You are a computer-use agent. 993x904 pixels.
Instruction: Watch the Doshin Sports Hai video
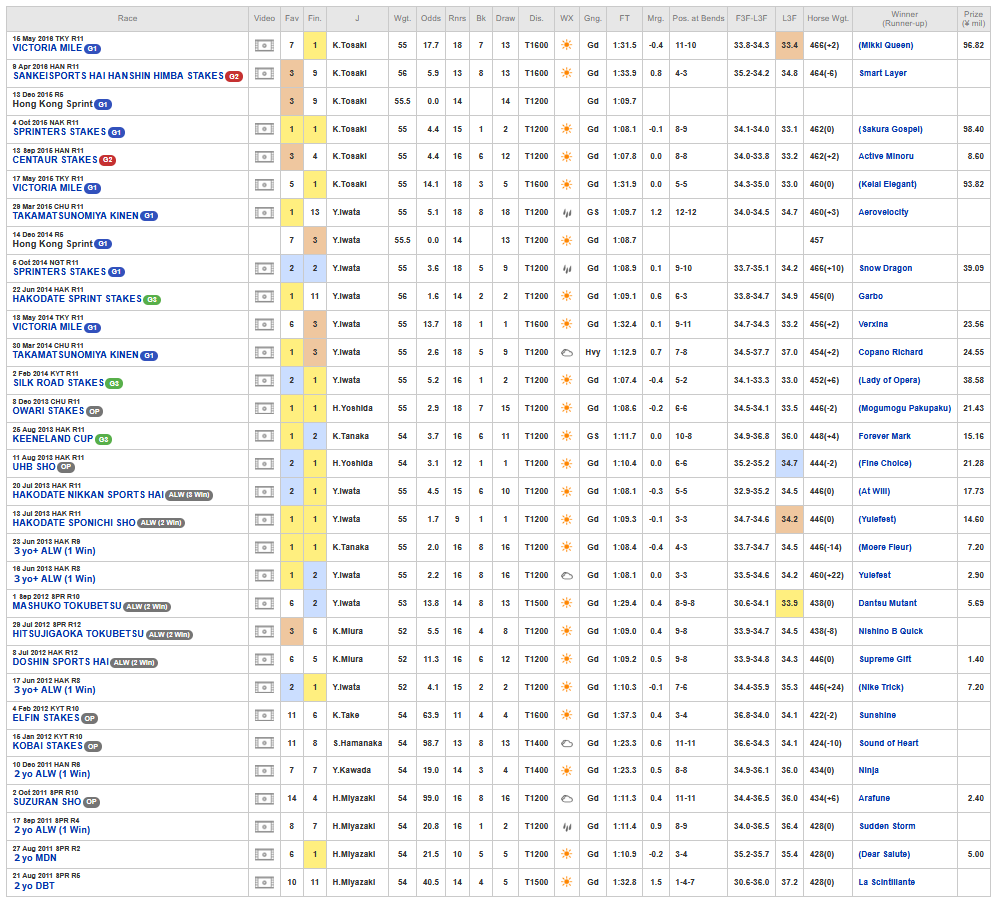264,659
